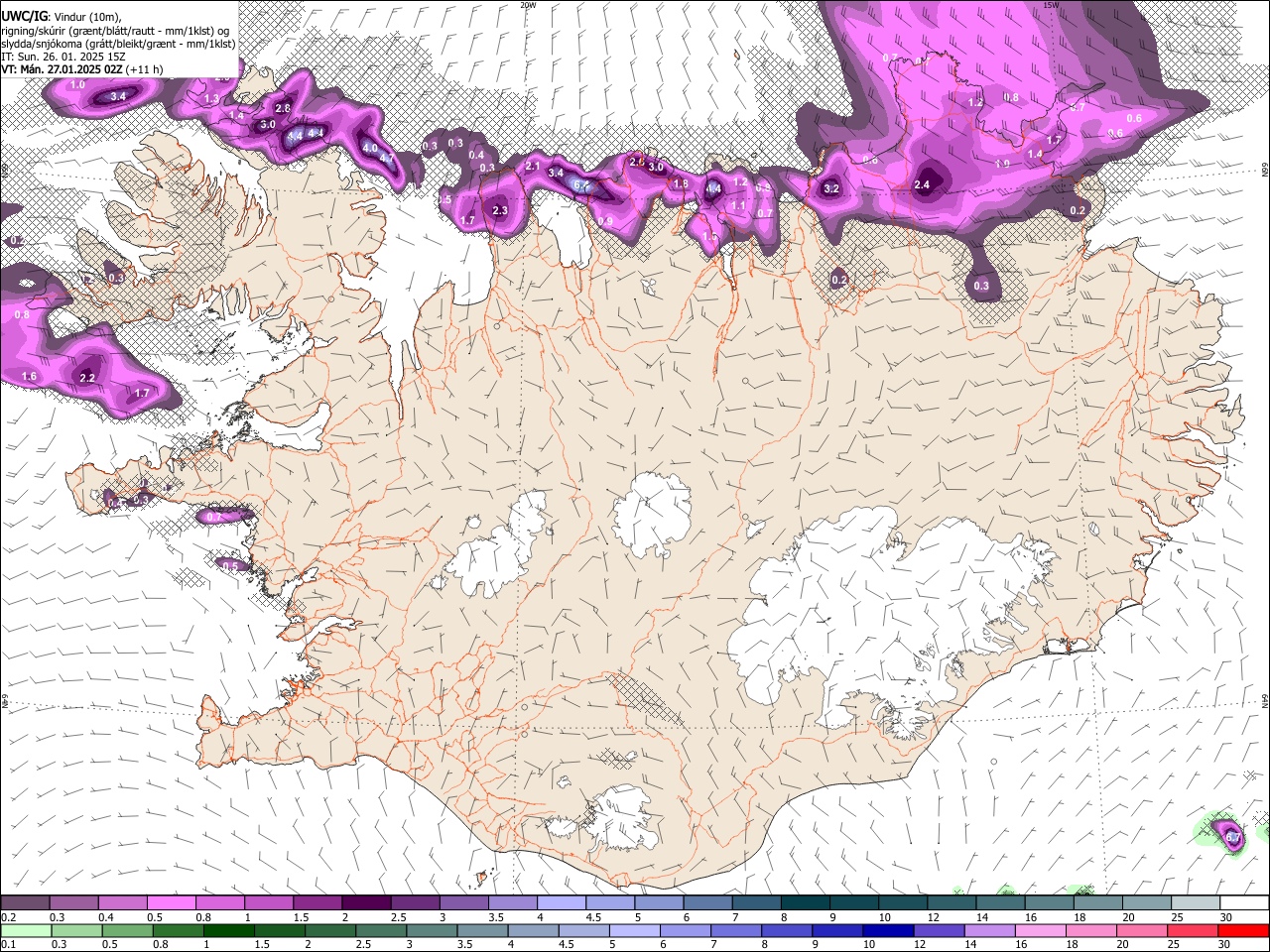Click the '4.0' snowfall value label
The width and height of the screenshot is (1270, 952).
click(x=370, y=147)
